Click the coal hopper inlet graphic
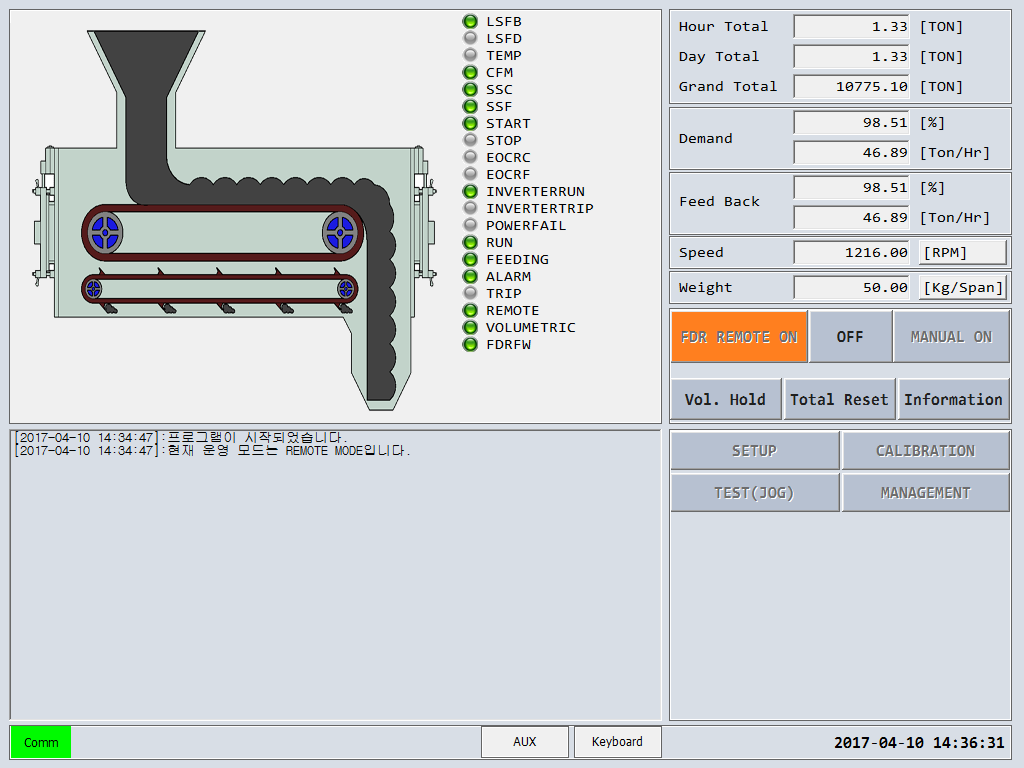Viewport: 1024px width, 768px height. tap(146, 60)
